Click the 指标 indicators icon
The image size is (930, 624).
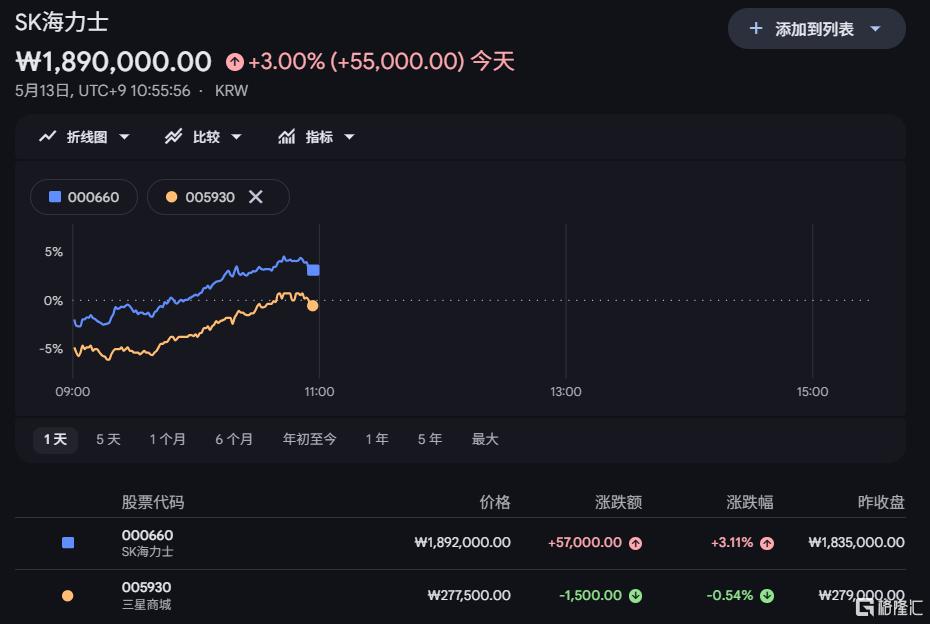pyautogui.click(x=286, y=136)
